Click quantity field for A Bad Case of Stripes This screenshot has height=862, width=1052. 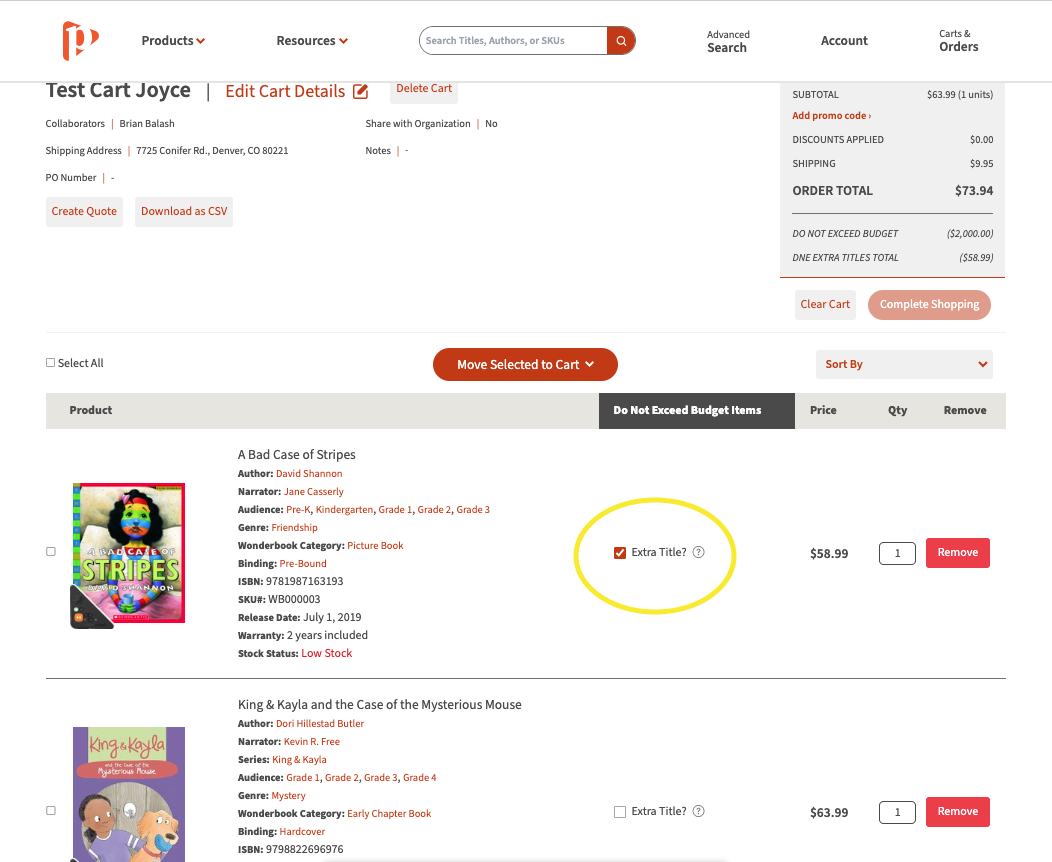tap(897, 553)
